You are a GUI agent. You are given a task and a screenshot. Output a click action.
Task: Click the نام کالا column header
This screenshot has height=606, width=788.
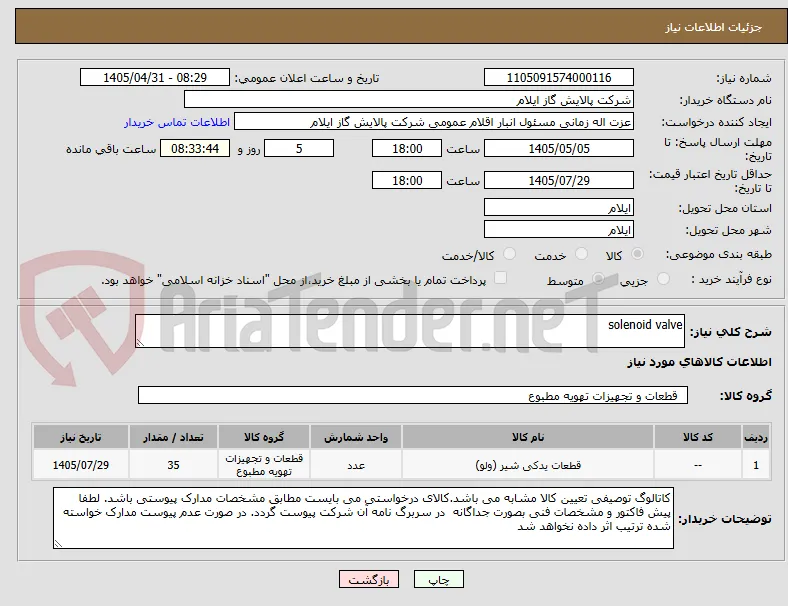pyautogui.click(x=528, y=437)
